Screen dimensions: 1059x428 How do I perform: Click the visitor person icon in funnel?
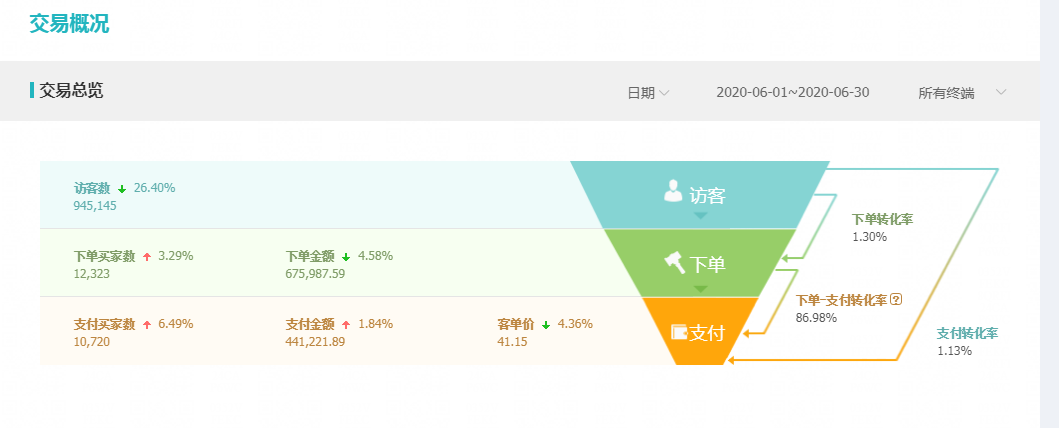tap(673, 190)
